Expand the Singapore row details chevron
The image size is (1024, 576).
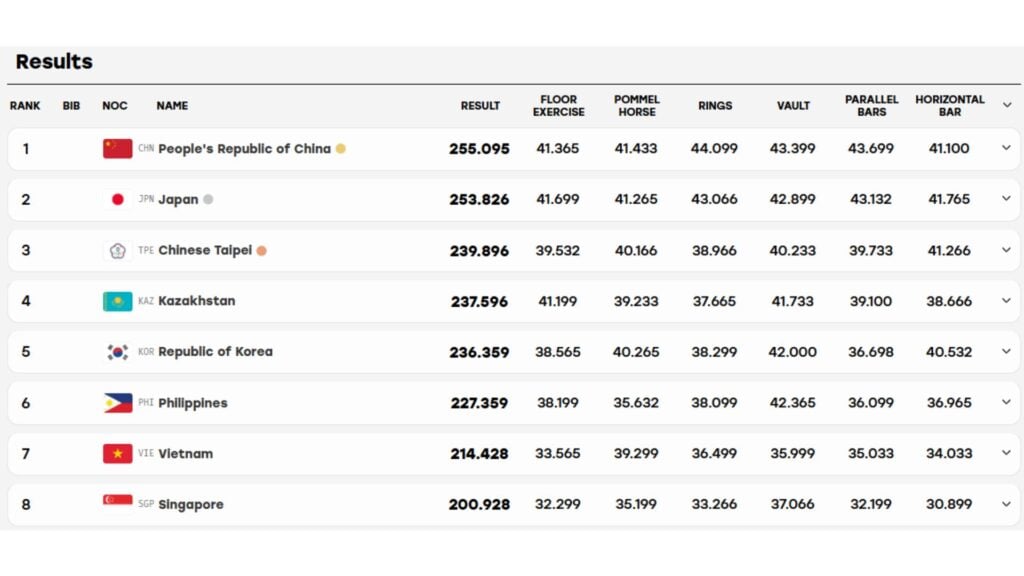[1006, 504]
